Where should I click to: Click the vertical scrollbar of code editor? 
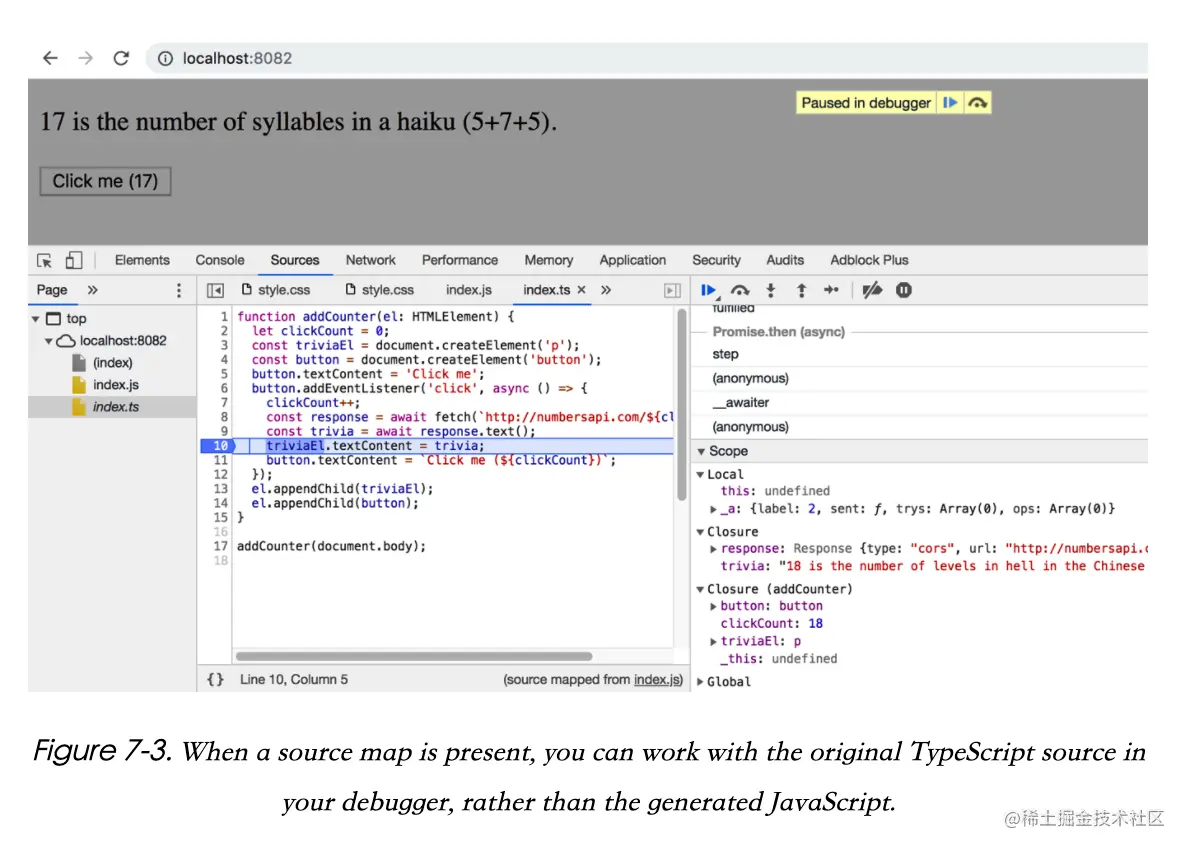coord(682,405)
